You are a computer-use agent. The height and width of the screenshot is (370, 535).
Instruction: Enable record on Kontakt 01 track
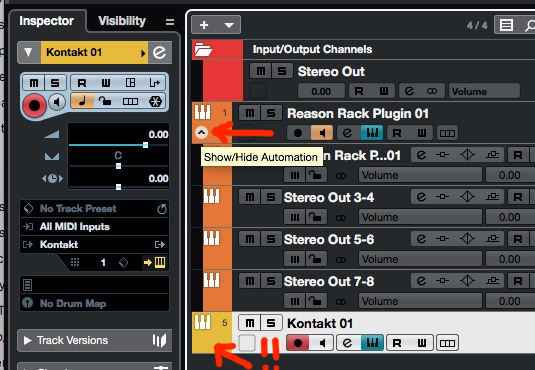pos(298,343)
